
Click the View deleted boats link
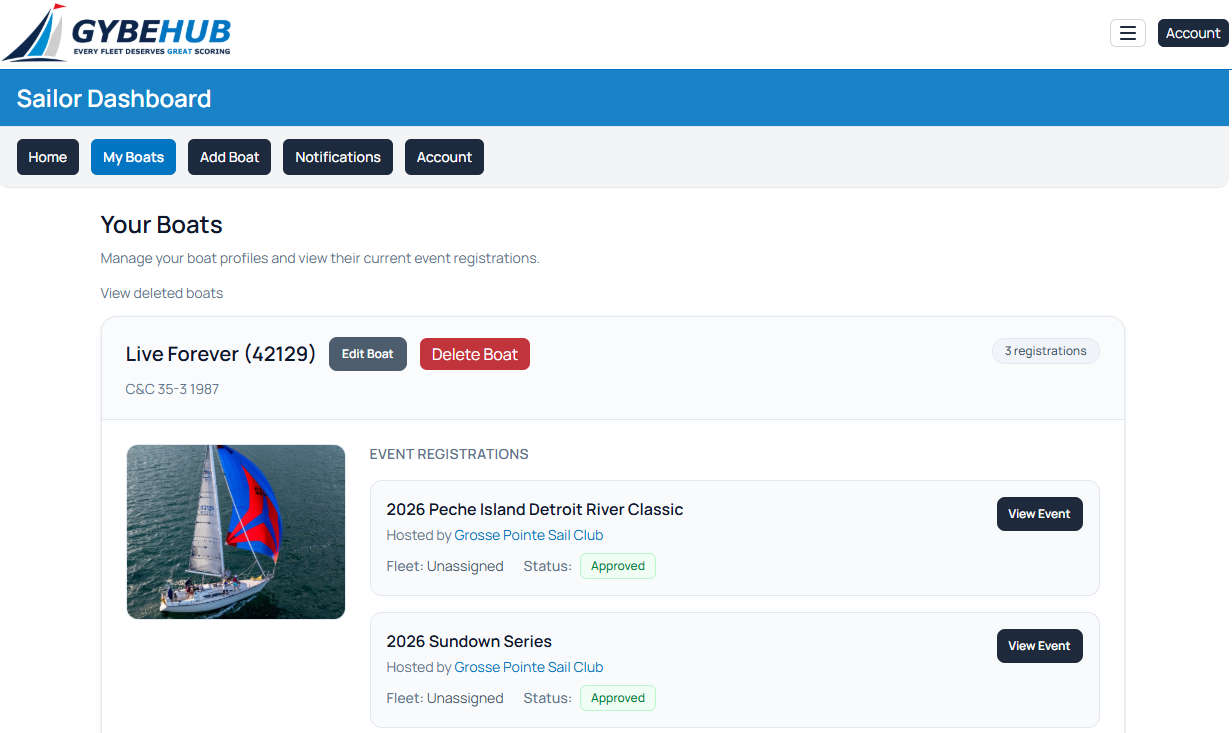point(162,293)
